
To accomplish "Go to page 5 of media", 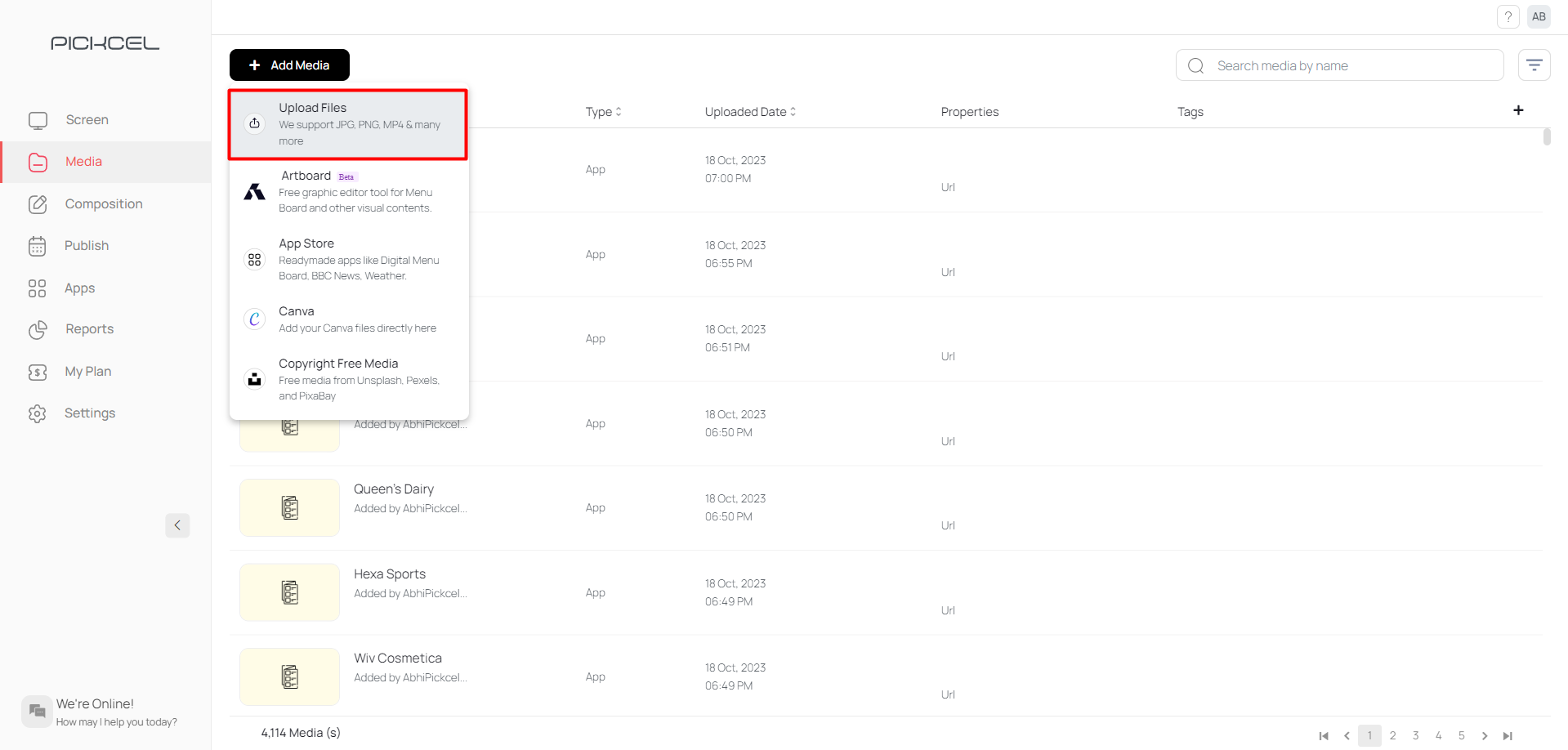I will coord(1462,735).
